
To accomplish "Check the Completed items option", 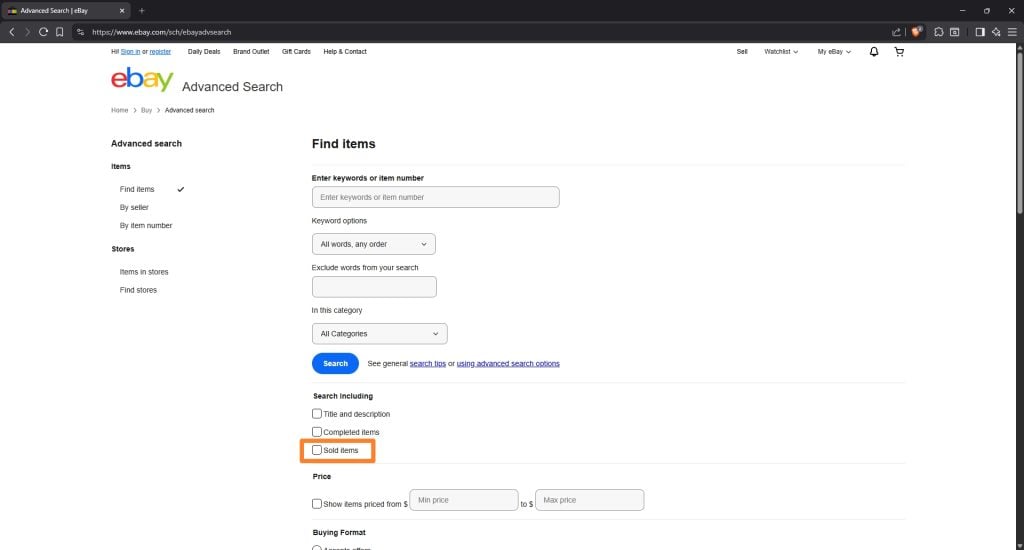I will click(317, 432).
